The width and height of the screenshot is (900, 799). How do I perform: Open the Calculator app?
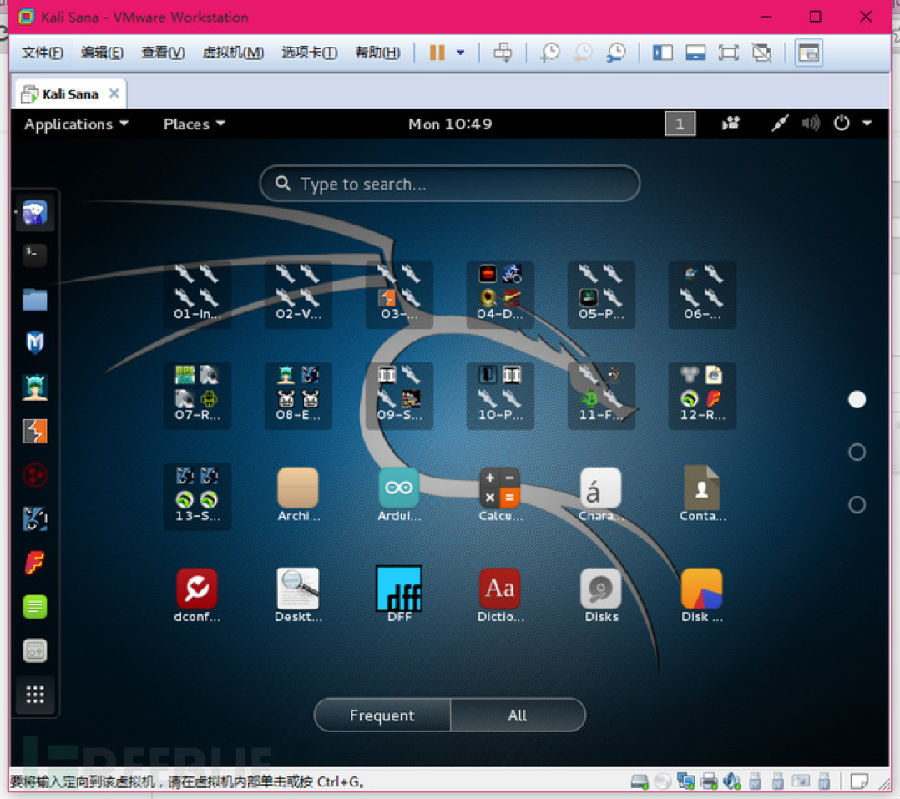[499, 493]
